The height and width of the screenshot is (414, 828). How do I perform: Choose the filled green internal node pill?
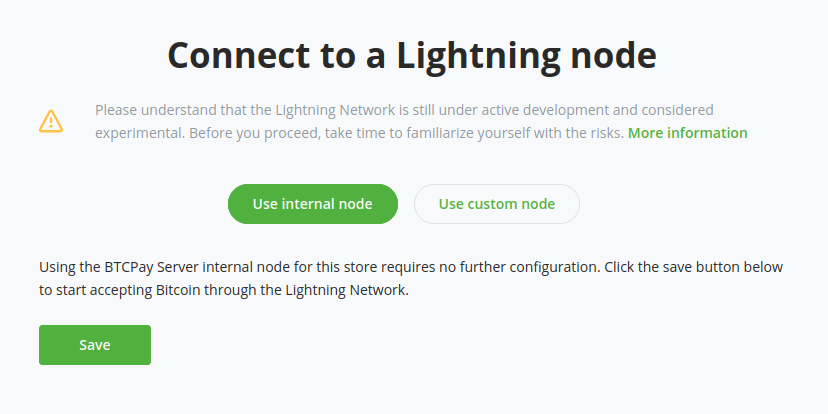pyautogui.click(x=312, y=204)
